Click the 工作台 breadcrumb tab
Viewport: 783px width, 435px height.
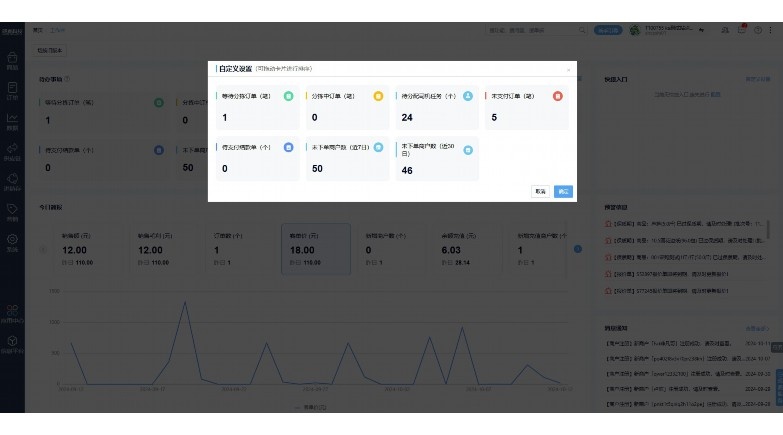[57, 30]
